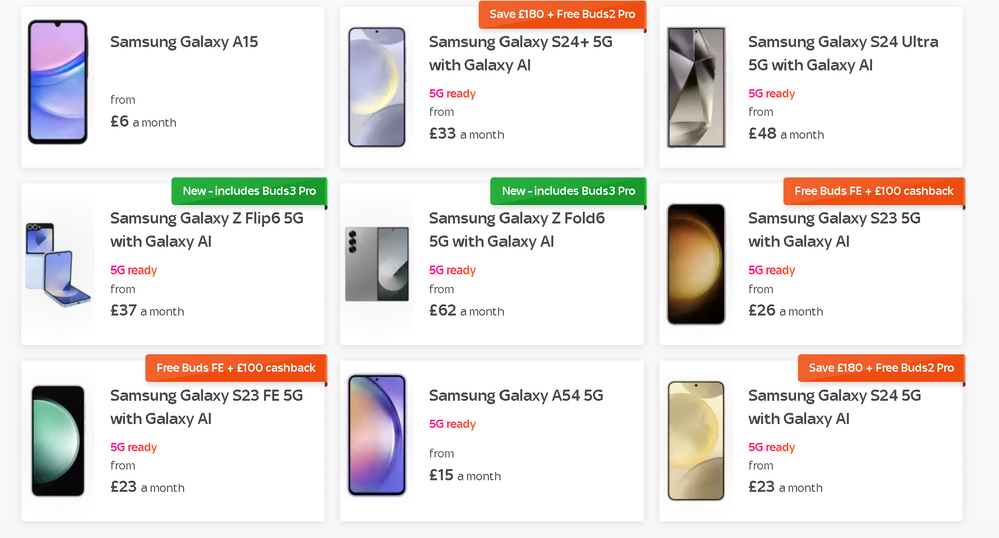This screenshot has height=538, width=999.
Task: Click the Galaxy S23 FE phone image
Action: 58,441
